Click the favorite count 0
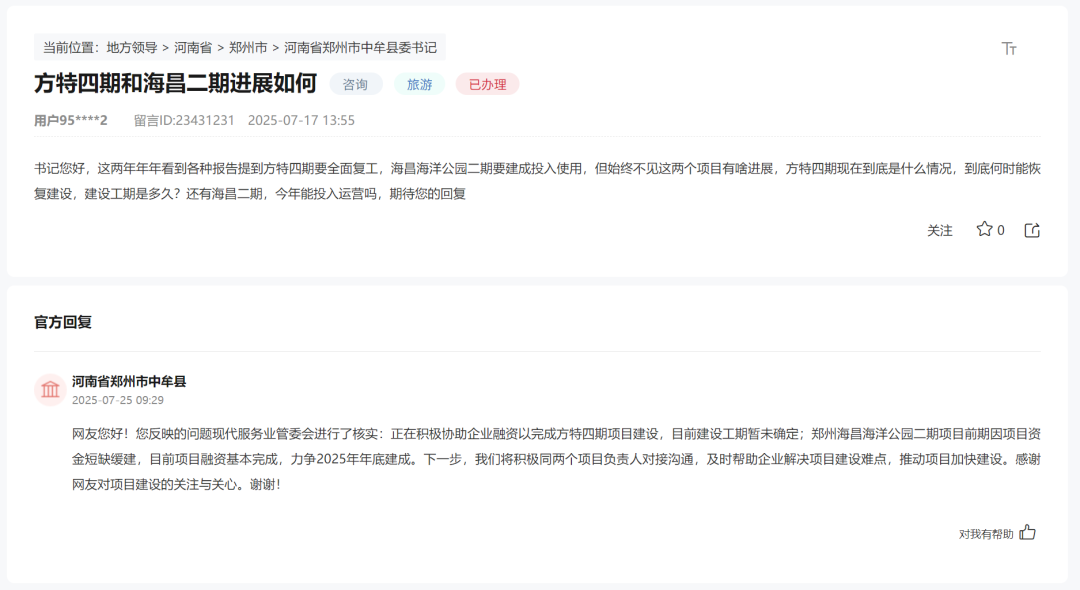1080x590 pixels. pyautogui.click(x=1001, y=231)
